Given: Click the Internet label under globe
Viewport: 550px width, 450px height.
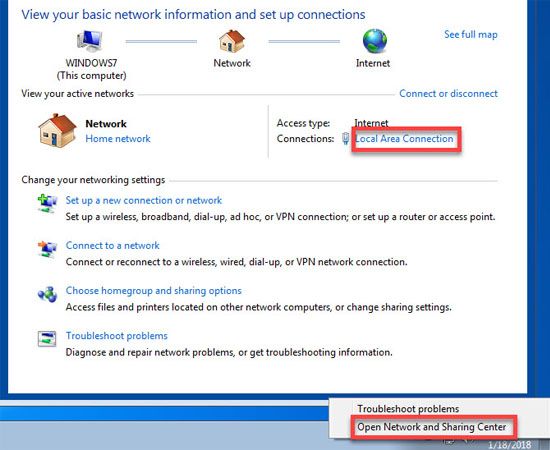Looking at the screenshot, I should 373,63.
